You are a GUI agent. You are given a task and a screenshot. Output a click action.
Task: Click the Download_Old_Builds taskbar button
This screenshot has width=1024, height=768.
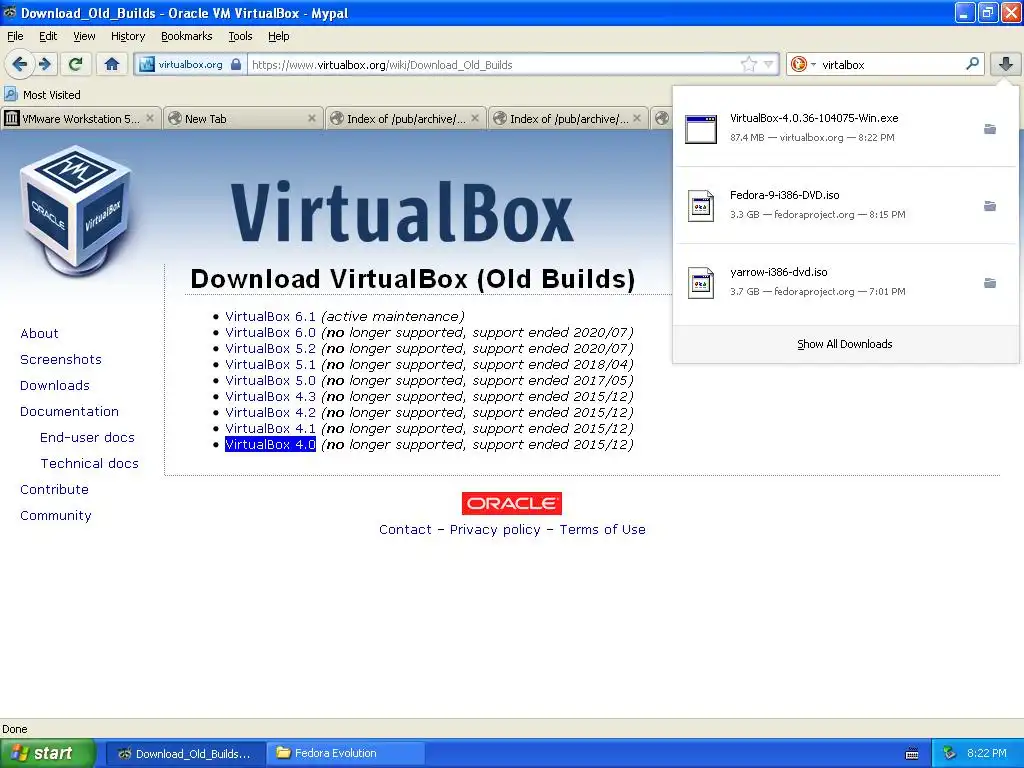coord(185,754)
